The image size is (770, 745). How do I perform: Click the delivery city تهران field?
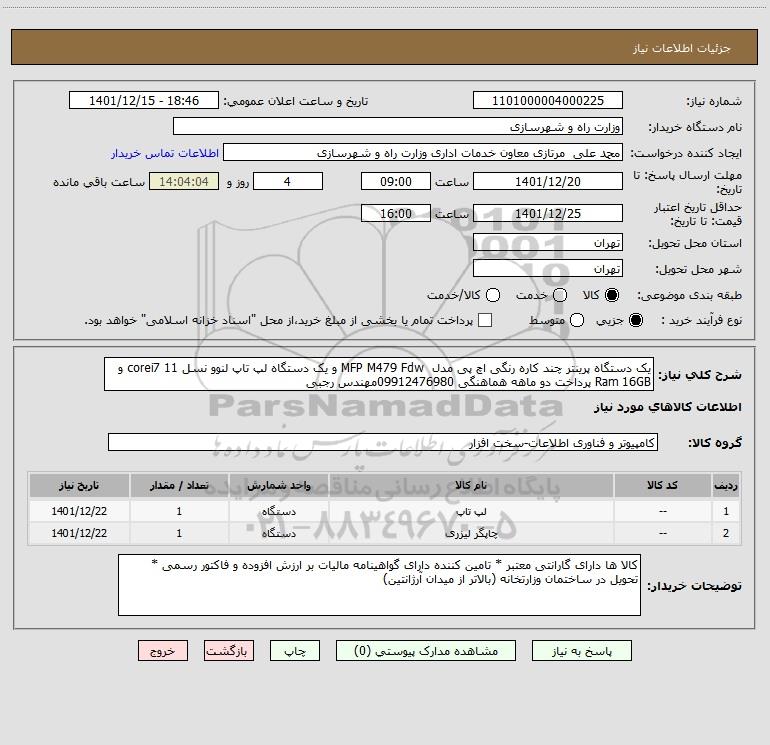pos(548,268)
